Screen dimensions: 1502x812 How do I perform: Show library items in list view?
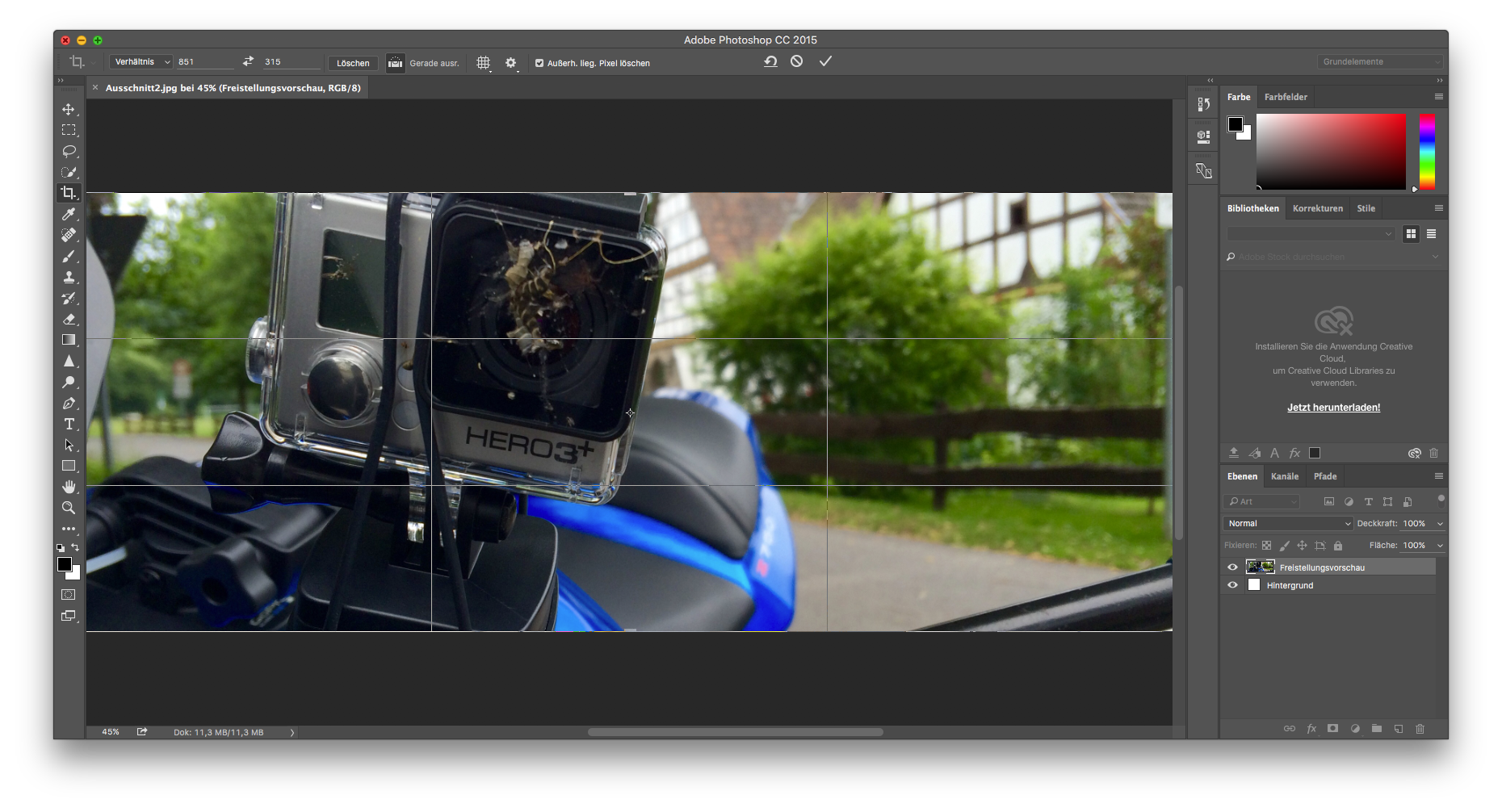[1431, 234]
